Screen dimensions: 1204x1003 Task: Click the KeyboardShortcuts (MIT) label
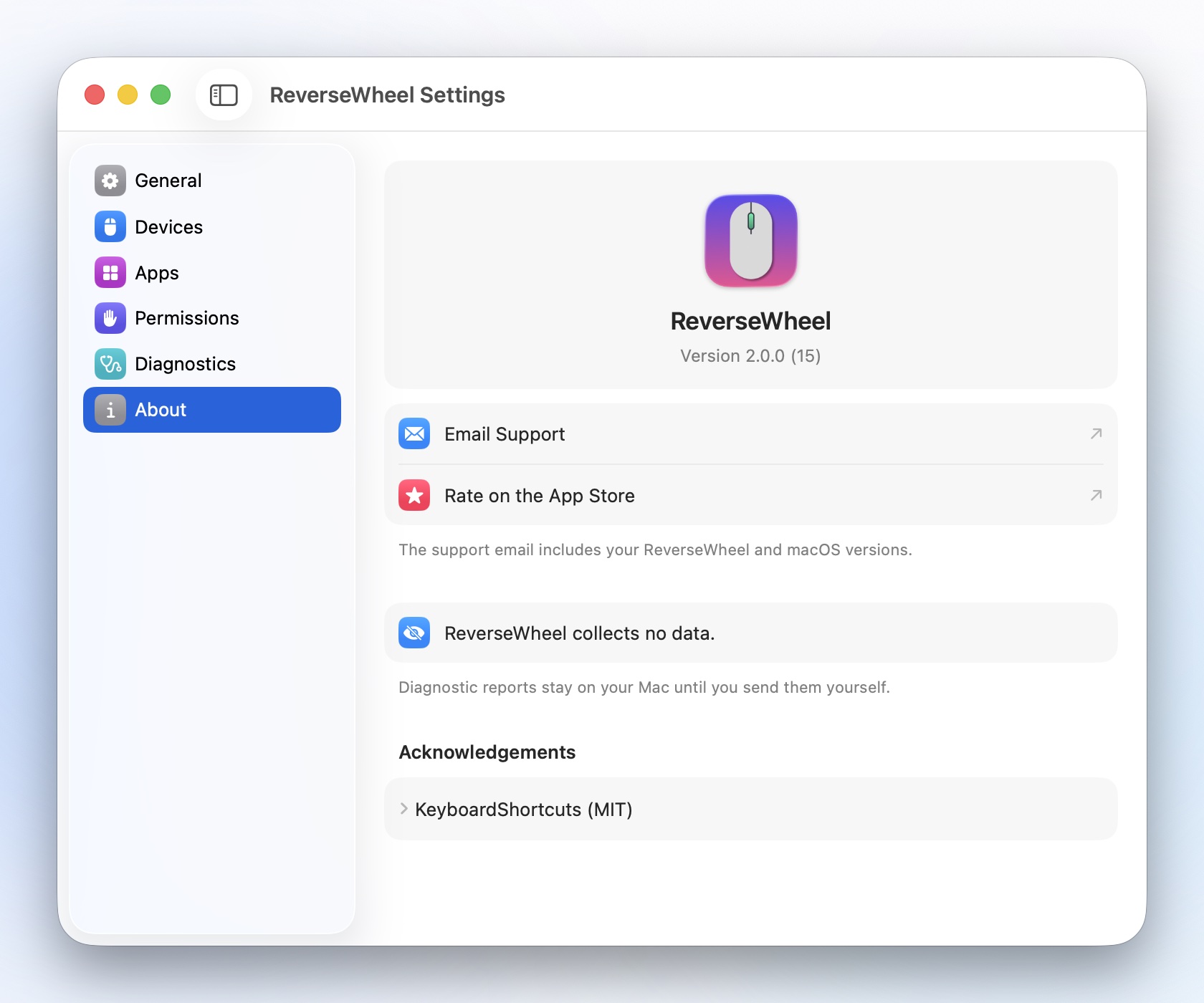tap(524, 810)
